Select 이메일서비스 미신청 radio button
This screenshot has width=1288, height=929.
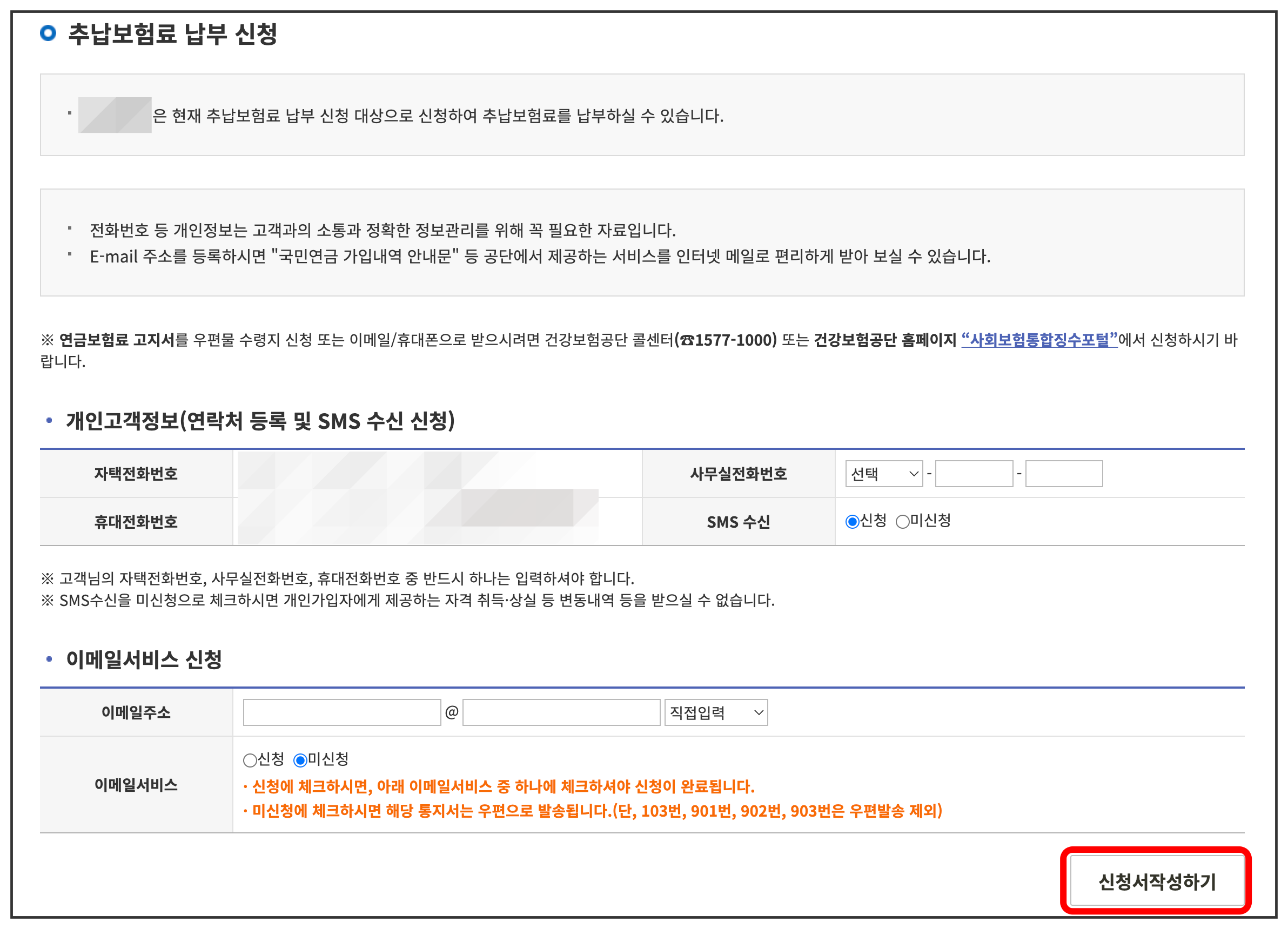pyautogui.click(x=300, y=760)
